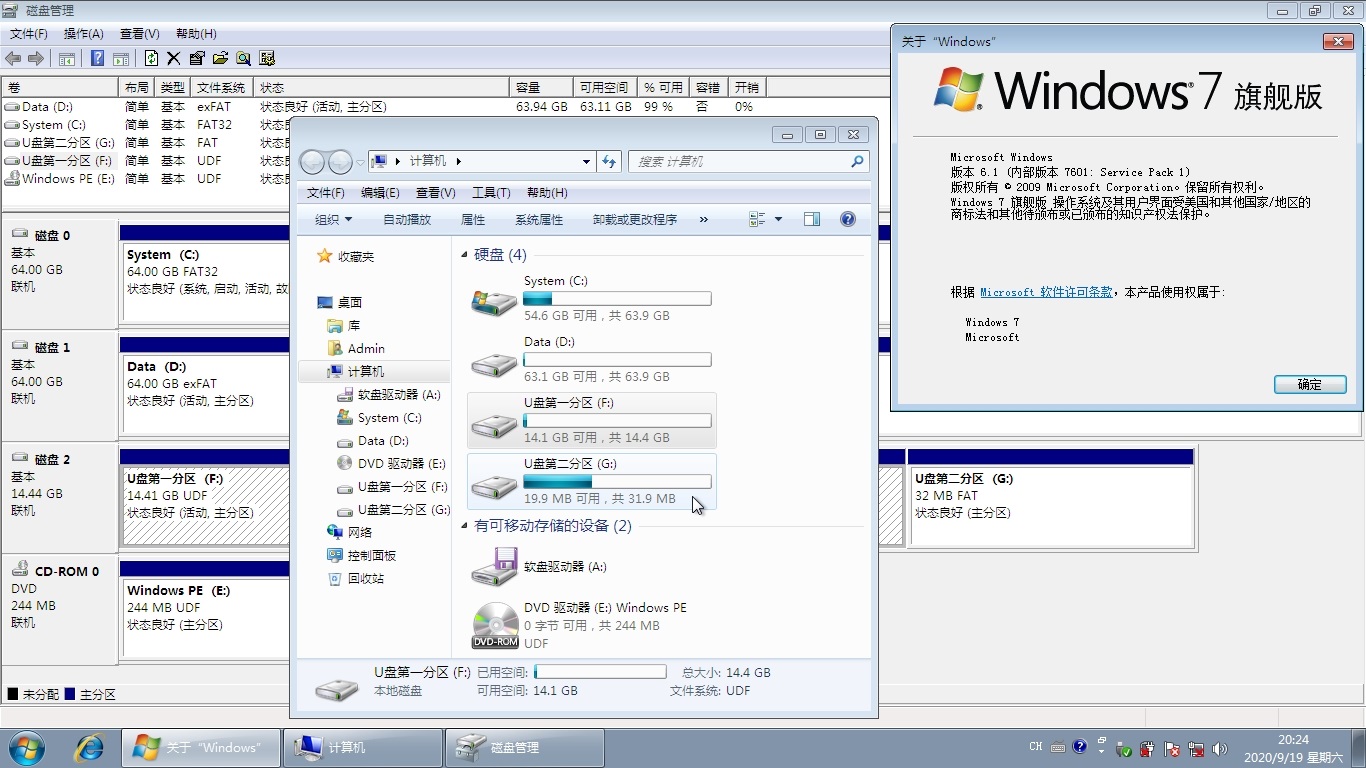Click Back arrow in Disk Management toolbar
This screenshot has height=768, width=1366.
pyautogui.click(x=13, y=59)
